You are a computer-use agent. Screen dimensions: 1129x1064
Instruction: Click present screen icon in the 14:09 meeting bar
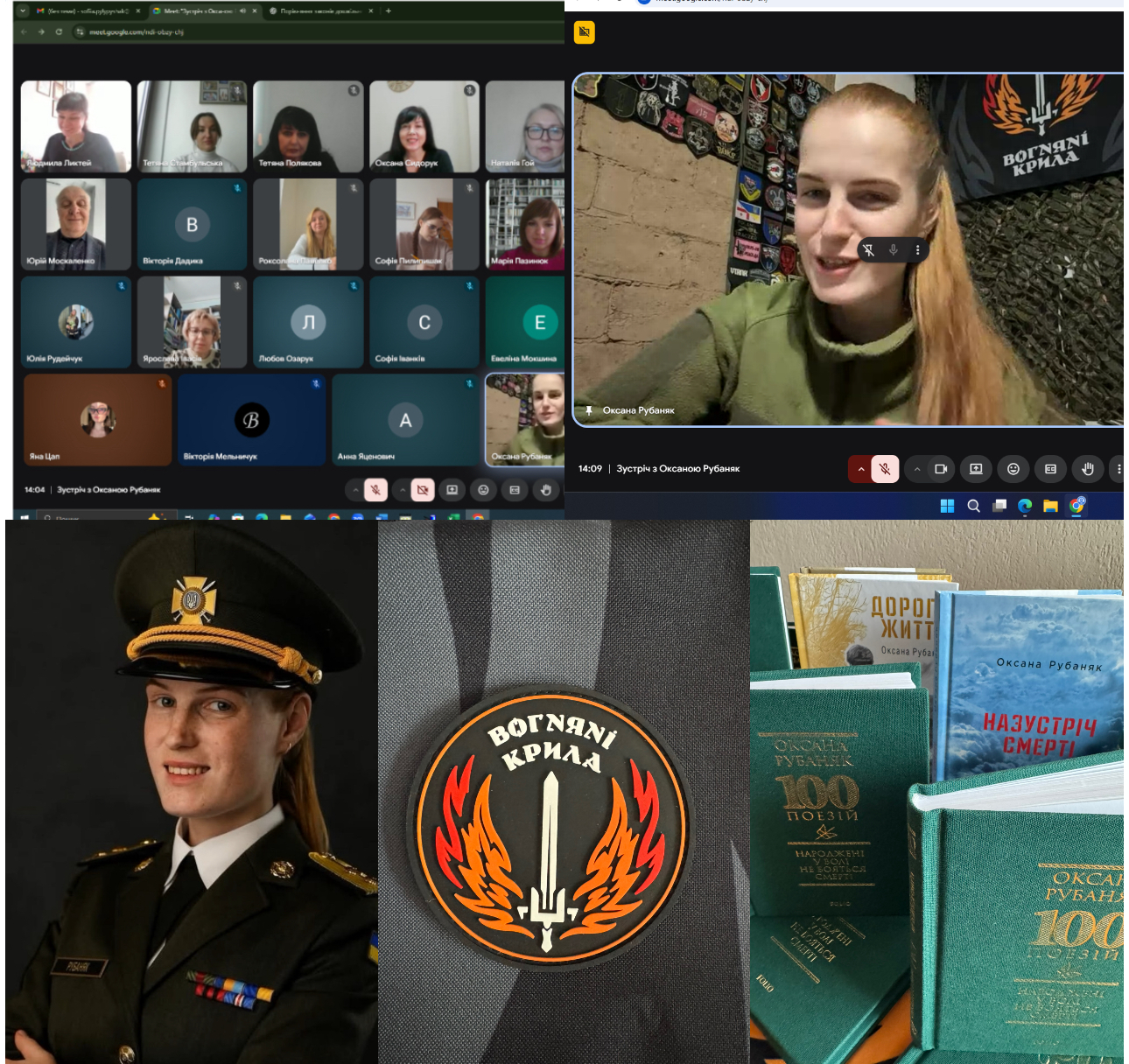pos(976,469)
